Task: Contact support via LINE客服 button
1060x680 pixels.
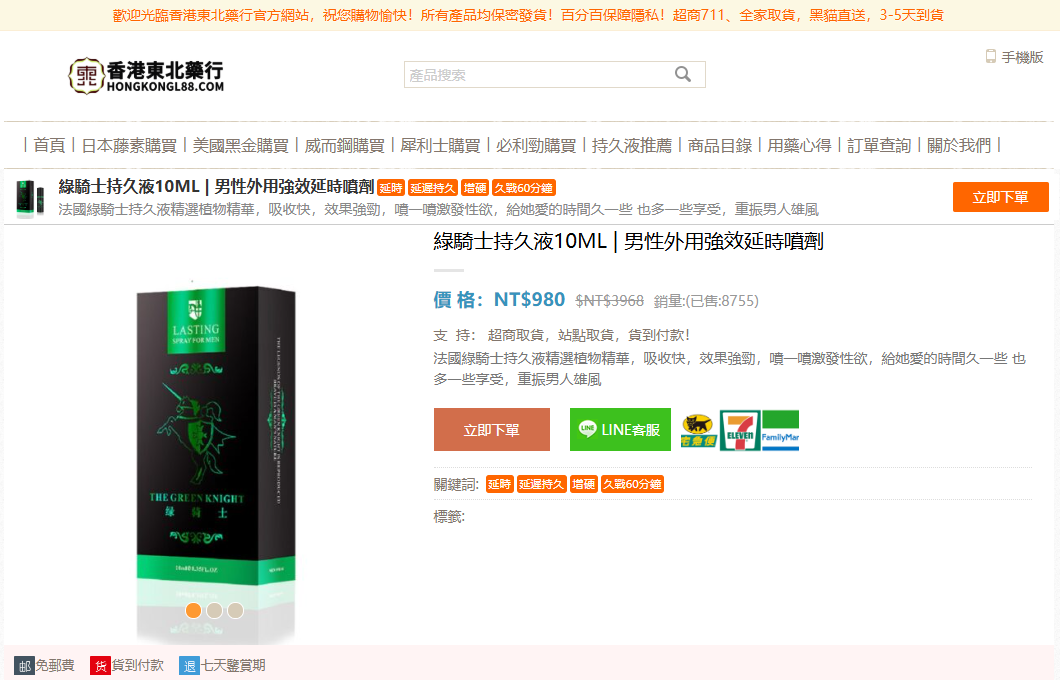Action: click(x=620, y=430)
